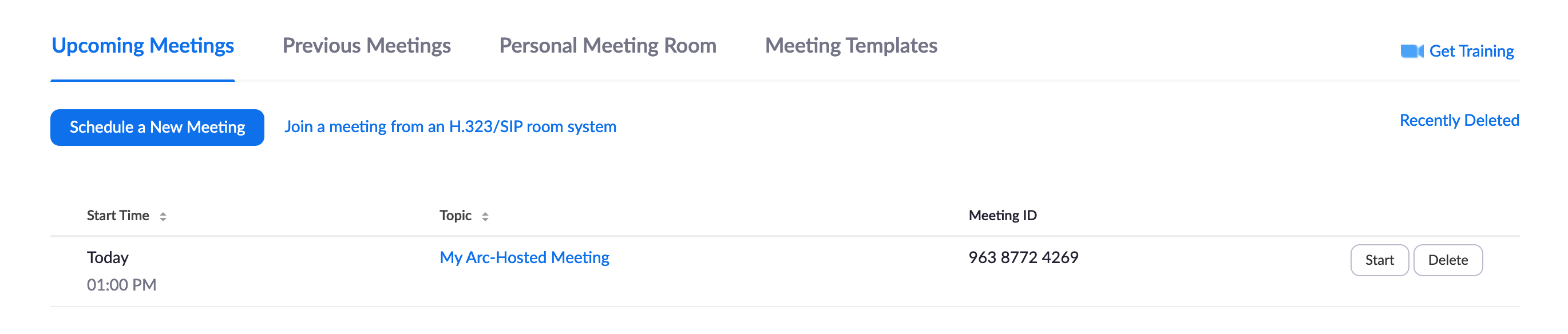Go to the Personal Meeting Room tab
1568x334 pixels.
click(x=608, y=46)
